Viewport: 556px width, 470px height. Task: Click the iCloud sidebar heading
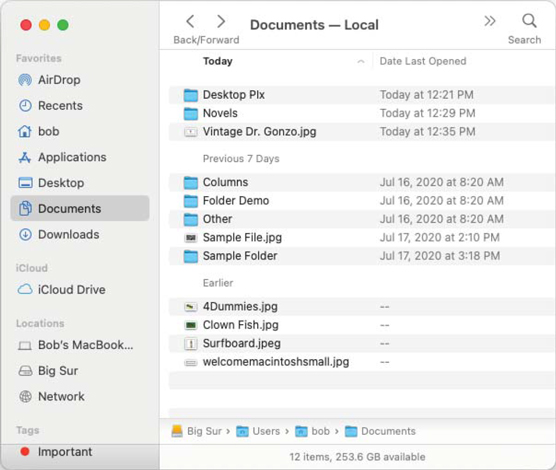click(32, 268)
